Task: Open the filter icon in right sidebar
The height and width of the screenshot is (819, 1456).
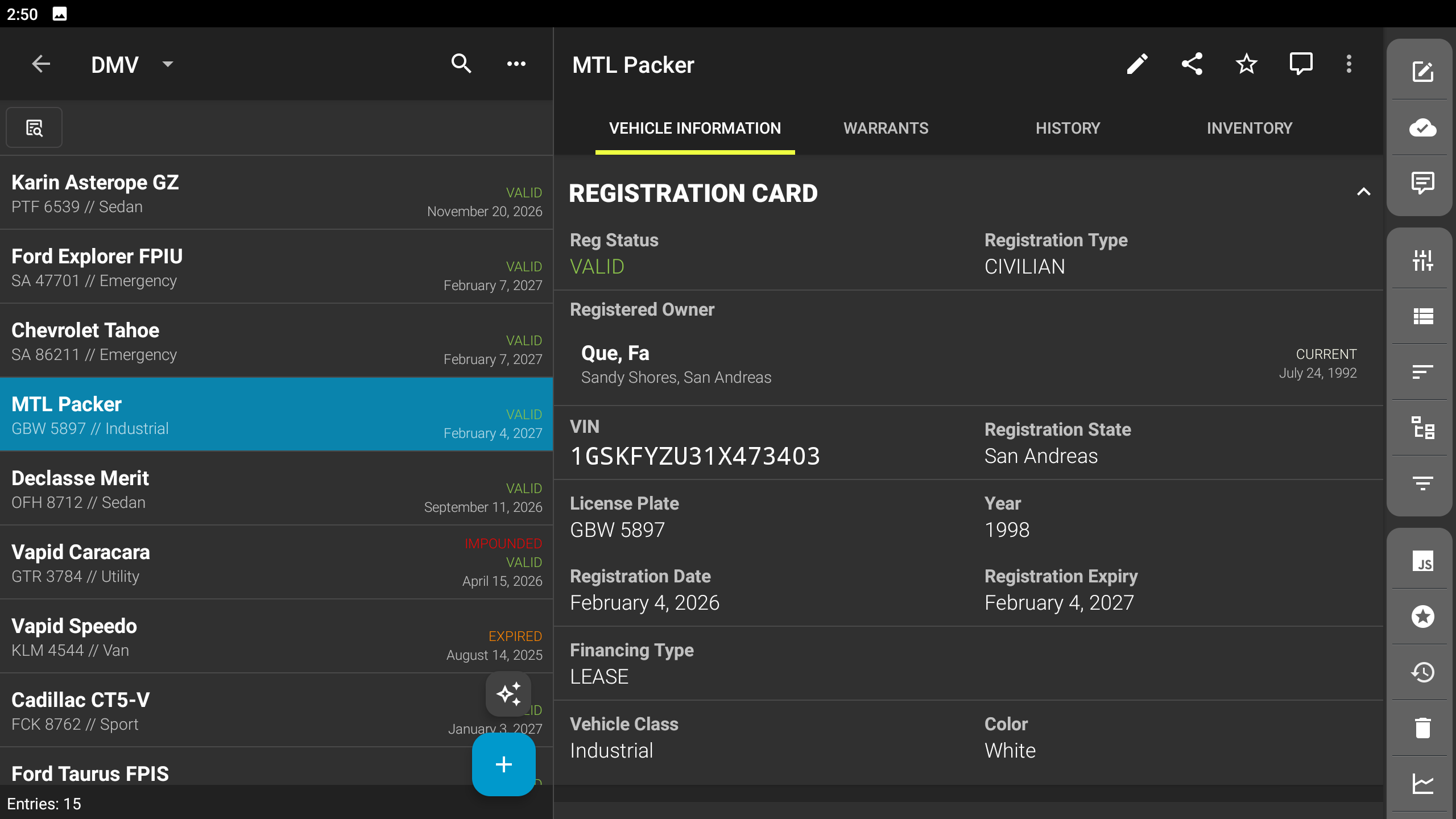Action: (x=1422, y=483)
